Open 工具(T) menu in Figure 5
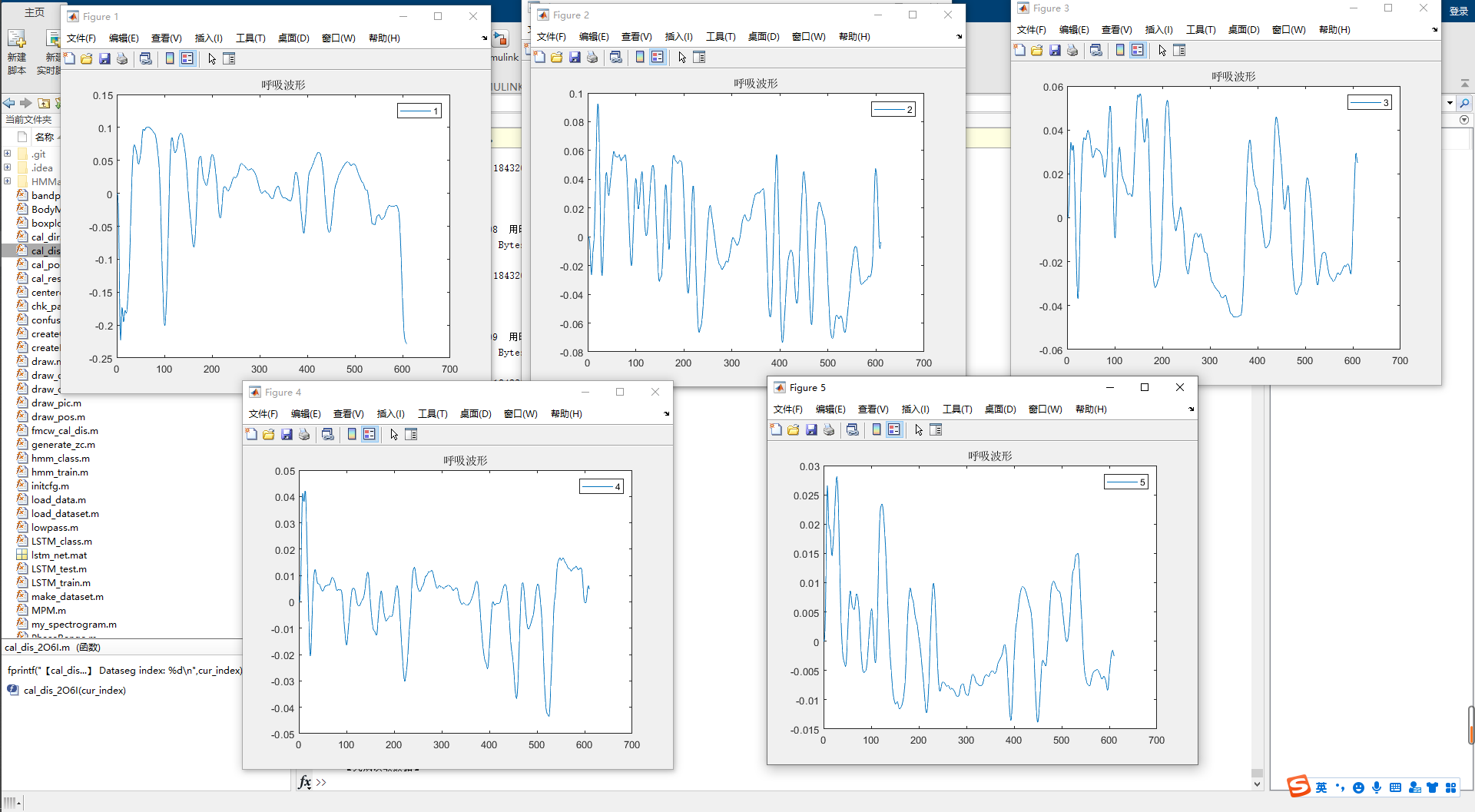1475x812 pixels. [x=957, y=409]
